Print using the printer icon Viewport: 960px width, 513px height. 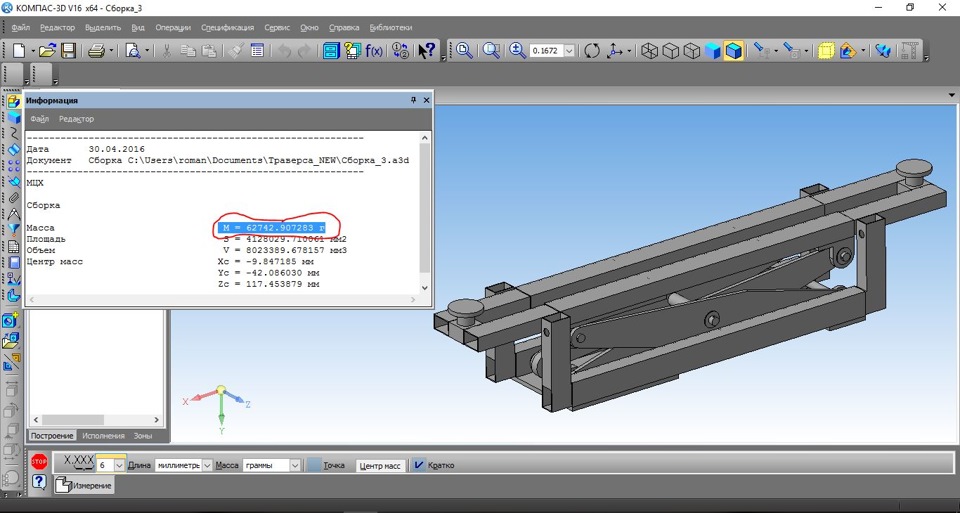[97, 50]
